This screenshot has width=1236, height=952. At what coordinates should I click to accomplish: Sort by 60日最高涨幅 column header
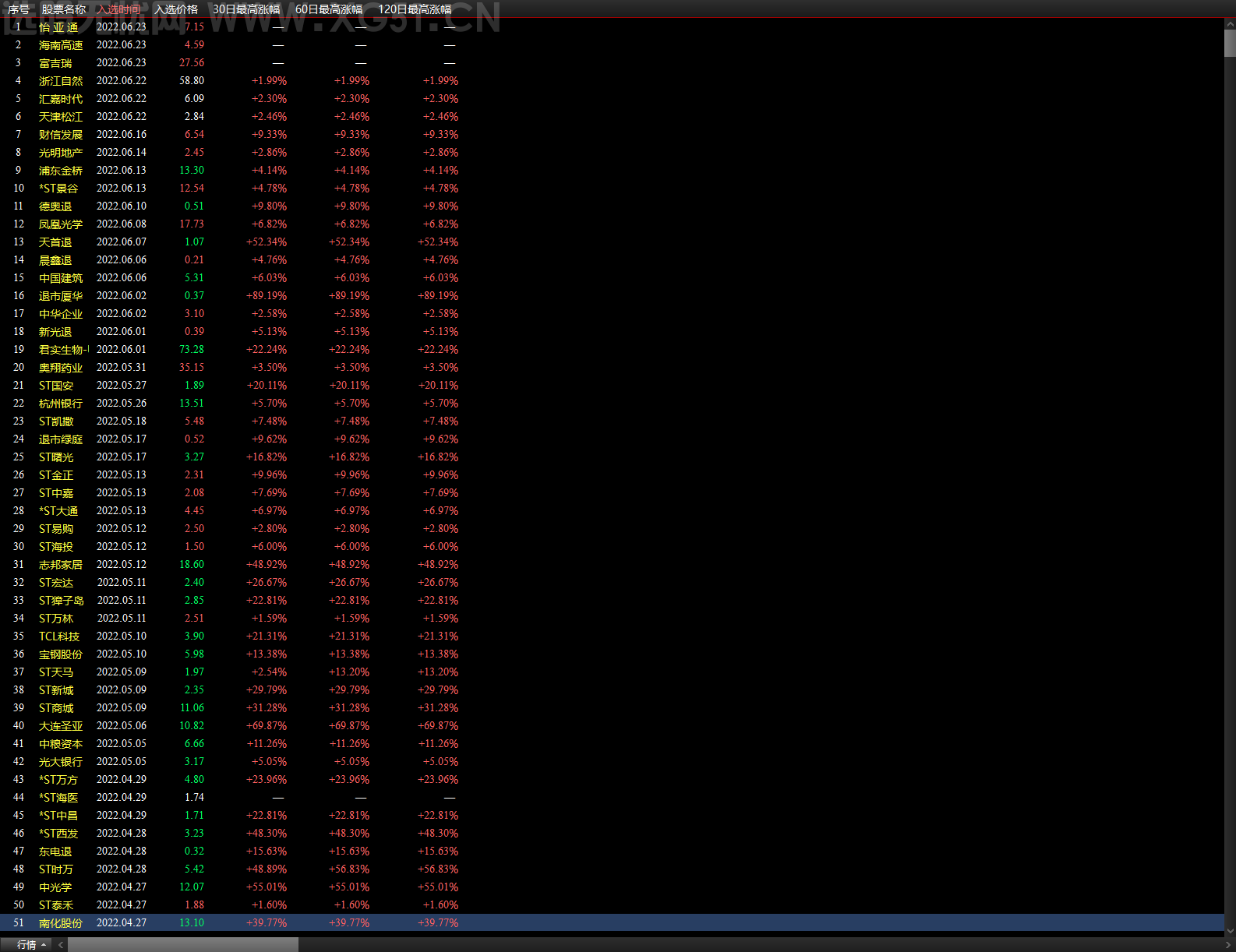pos(329,9)
